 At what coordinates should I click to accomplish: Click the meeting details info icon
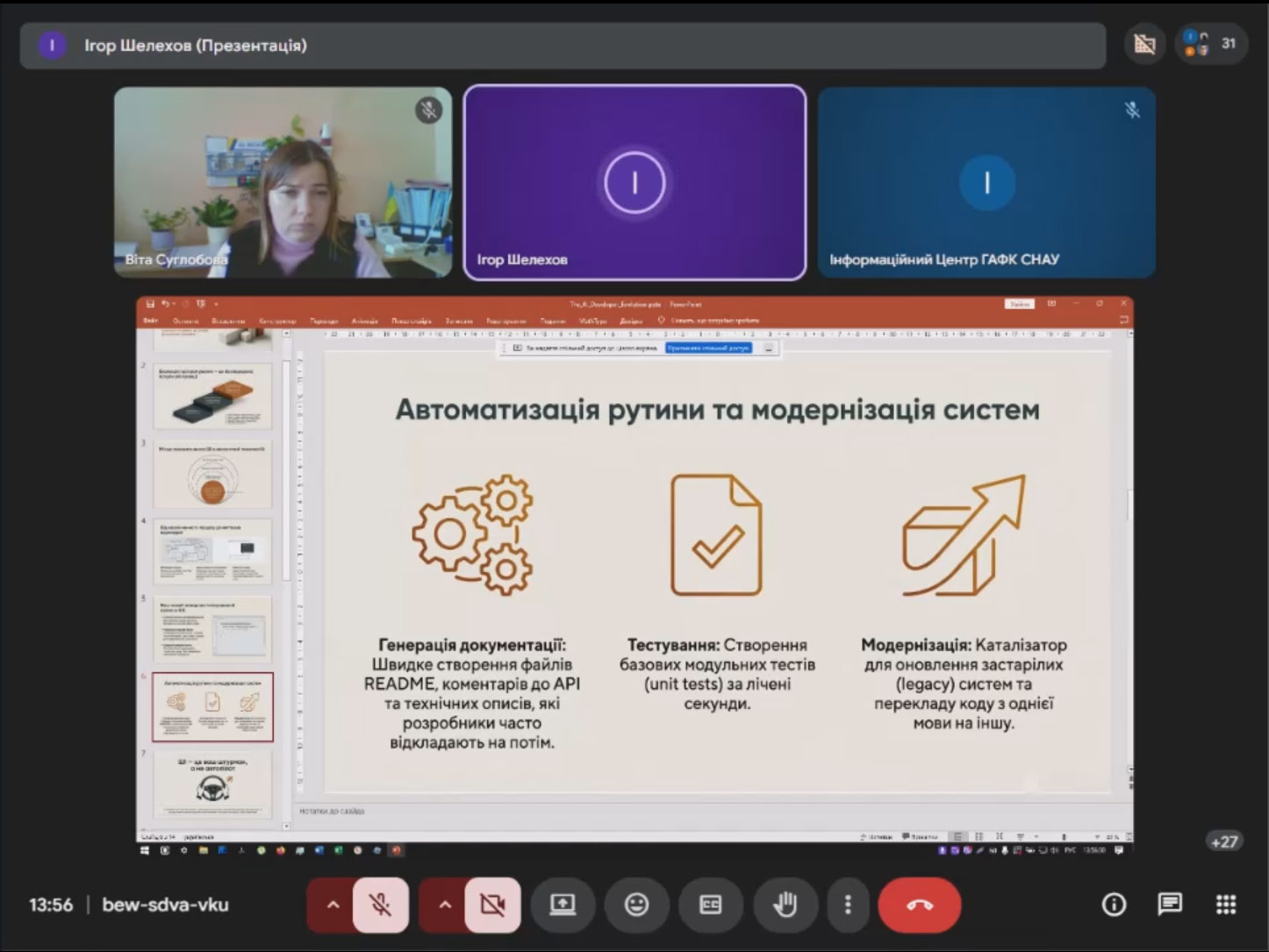point(1113,905)
